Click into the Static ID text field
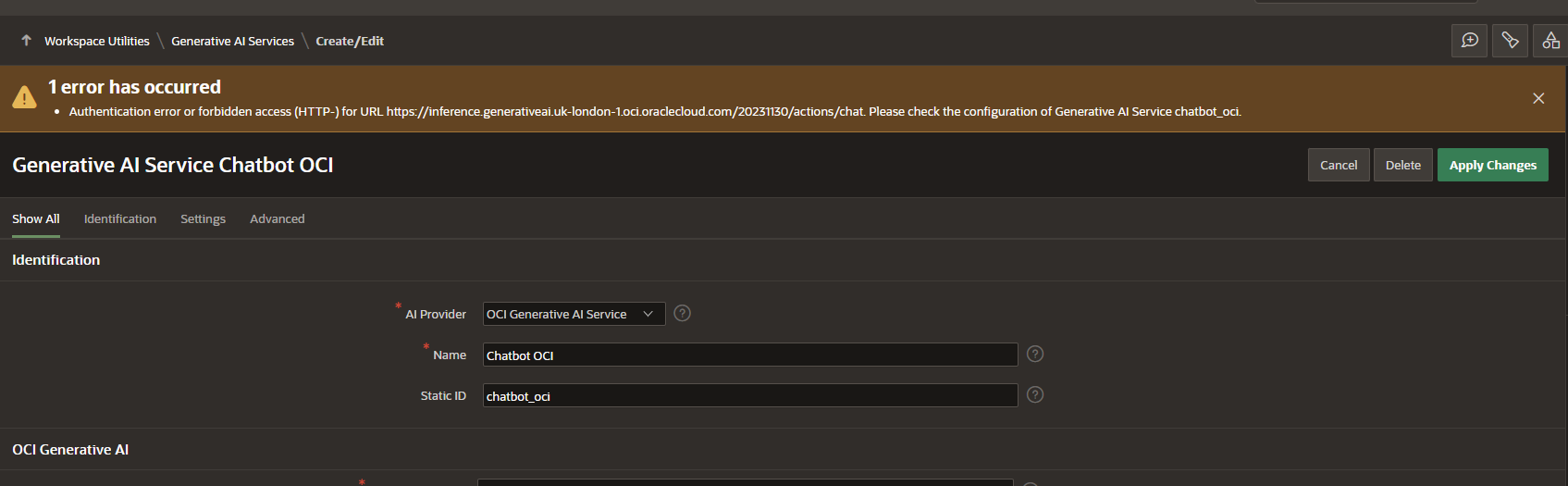The image size is (1568, 486). 749,396
